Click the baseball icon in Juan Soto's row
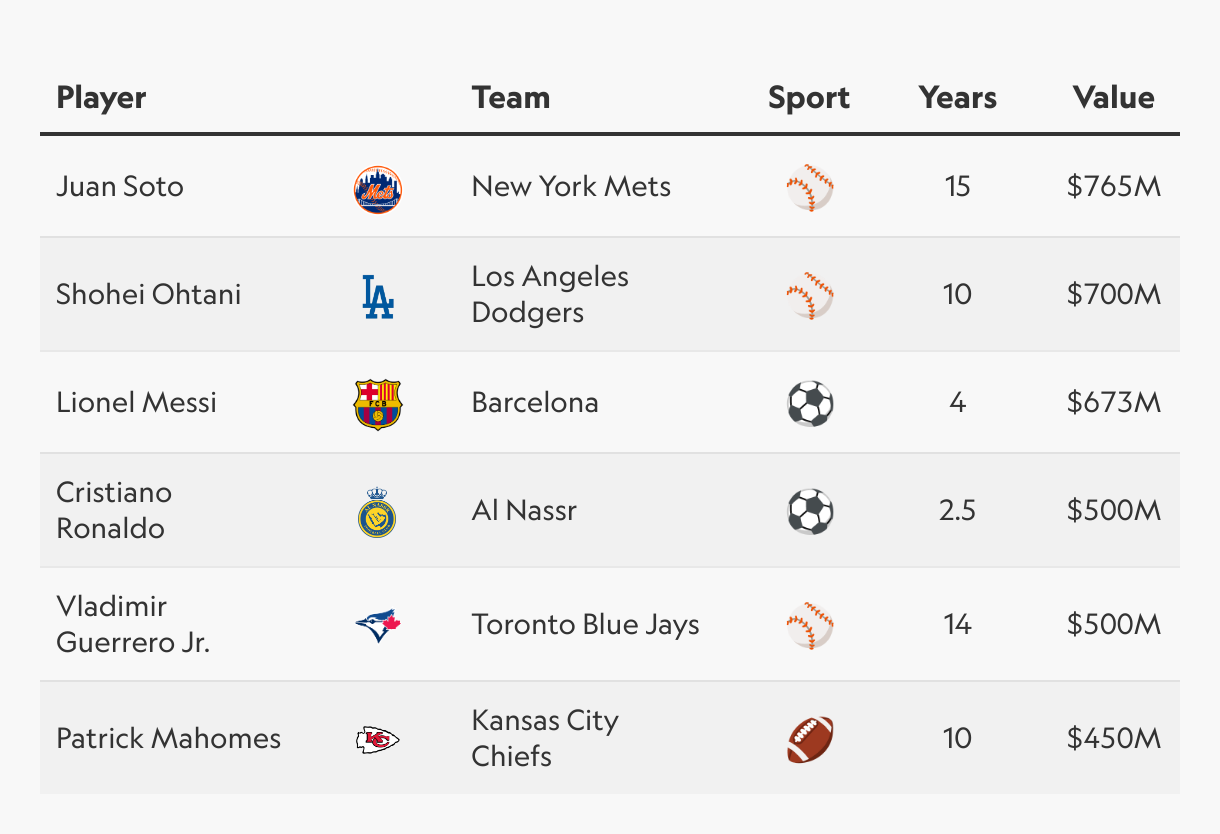Image resolution: width=1220 pixels, height=834 pixels. pos(810,187)
